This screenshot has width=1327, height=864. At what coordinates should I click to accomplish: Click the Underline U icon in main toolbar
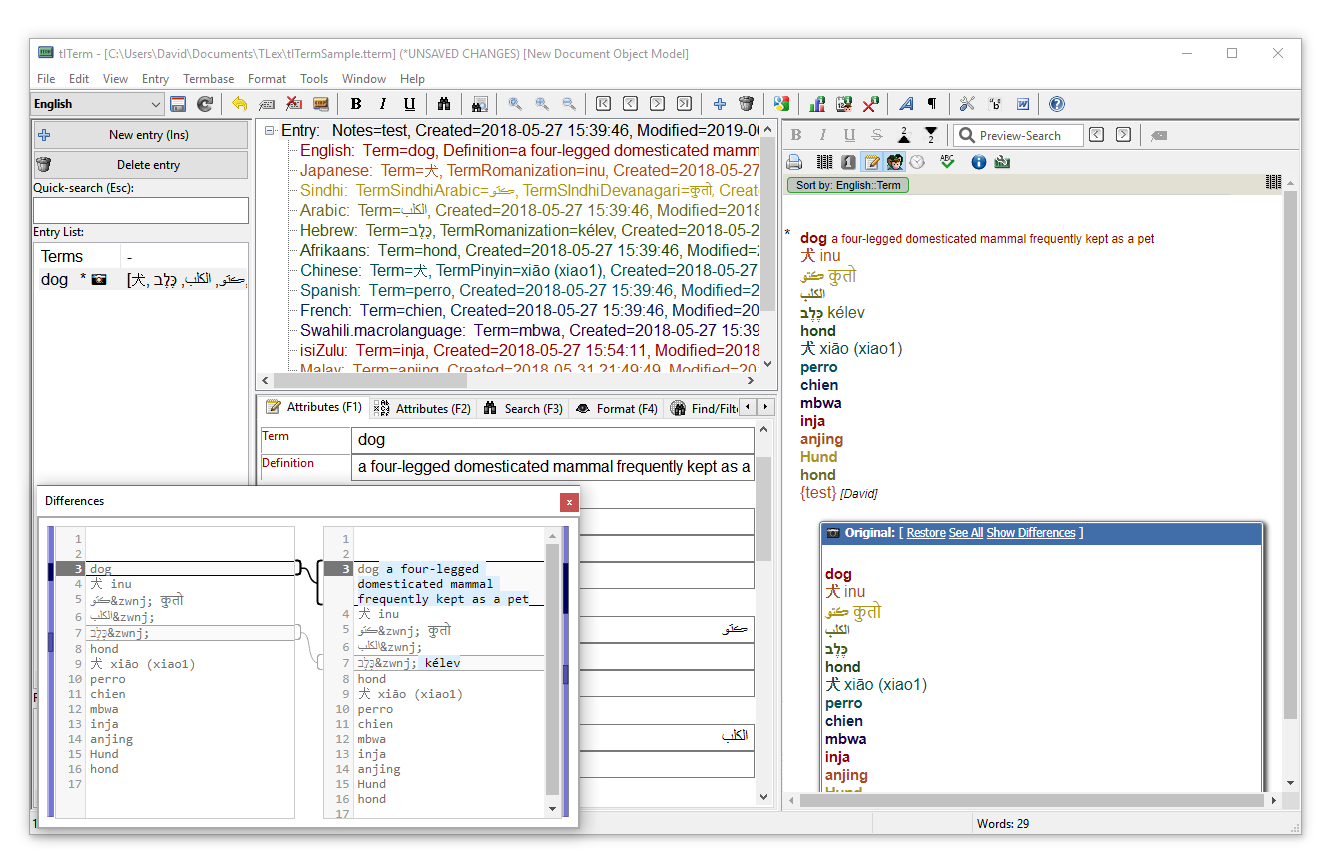[x=409, y=104]
